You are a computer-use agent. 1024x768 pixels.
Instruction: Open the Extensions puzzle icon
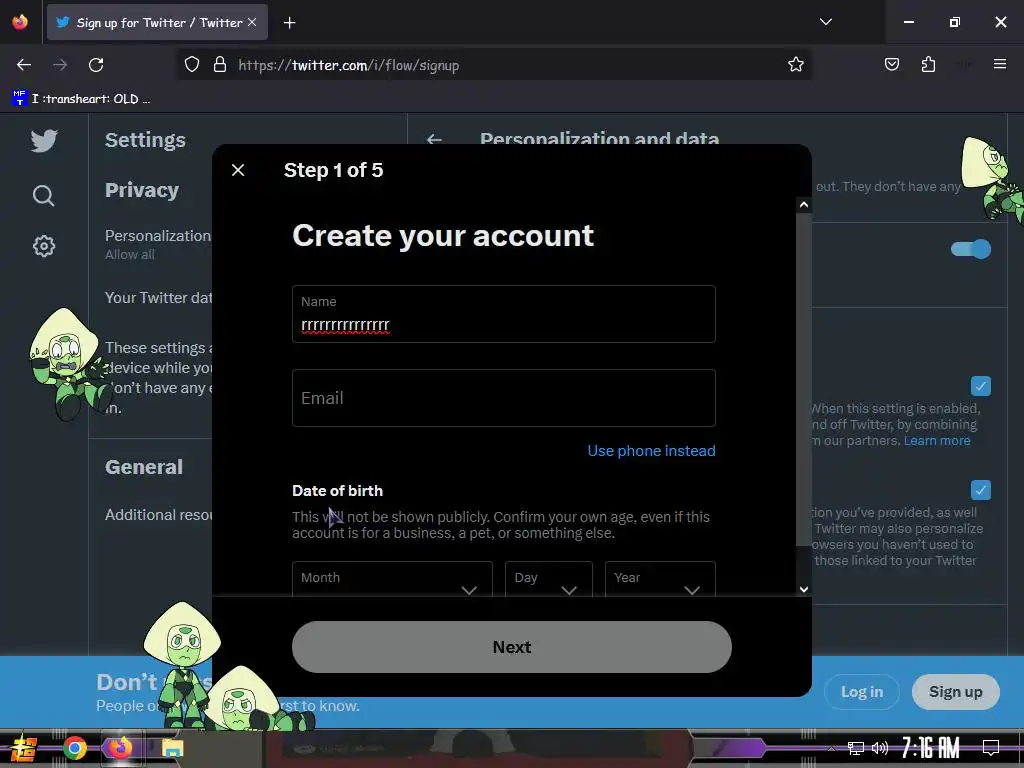point(928,64)
